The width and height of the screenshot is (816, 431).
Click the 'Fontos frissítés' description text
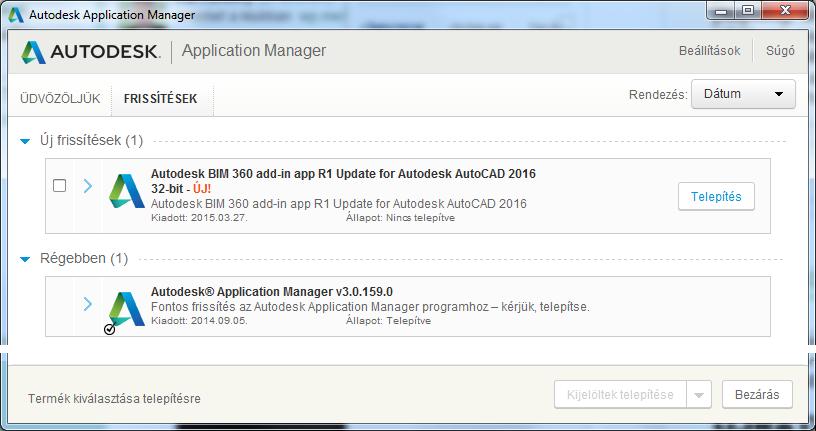pos(370,307)
